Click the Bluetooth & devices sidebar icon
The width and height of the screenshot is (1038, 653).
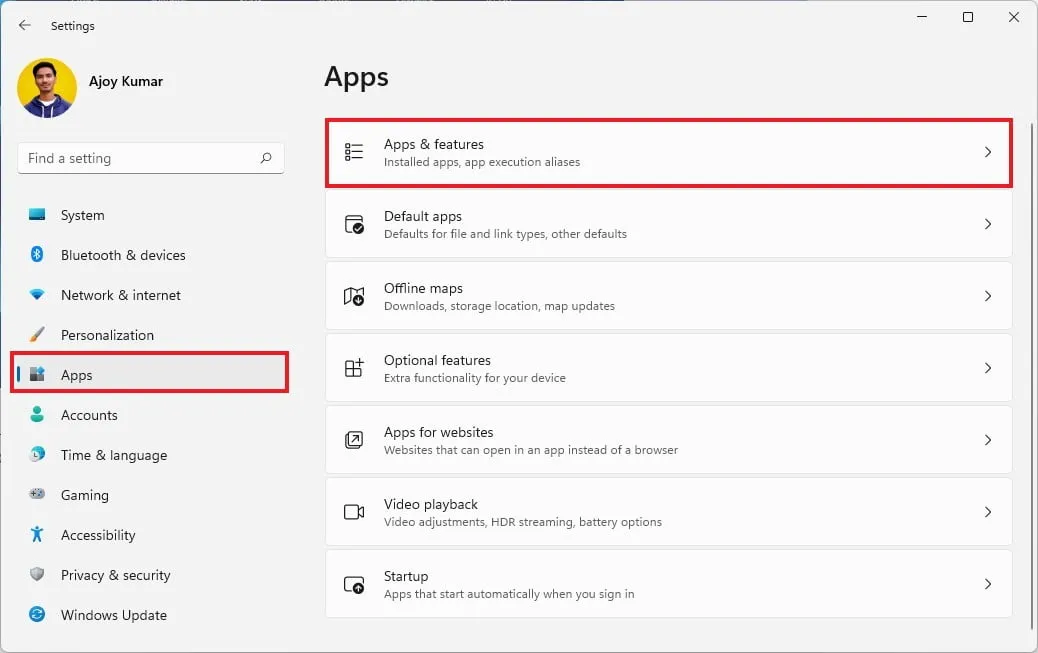click(x=37, y=255)
